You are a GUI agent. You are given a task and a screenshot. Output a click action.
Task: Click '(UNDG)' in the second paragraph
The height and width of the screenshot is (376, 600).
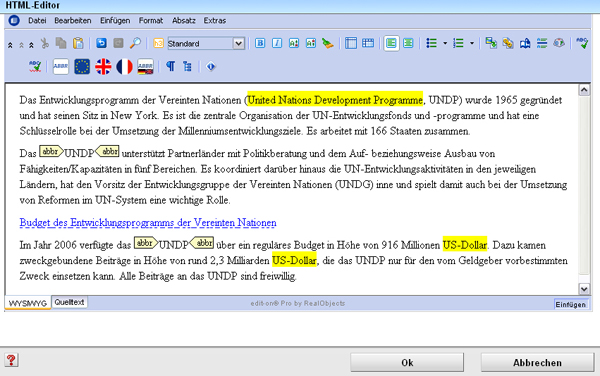354,185
